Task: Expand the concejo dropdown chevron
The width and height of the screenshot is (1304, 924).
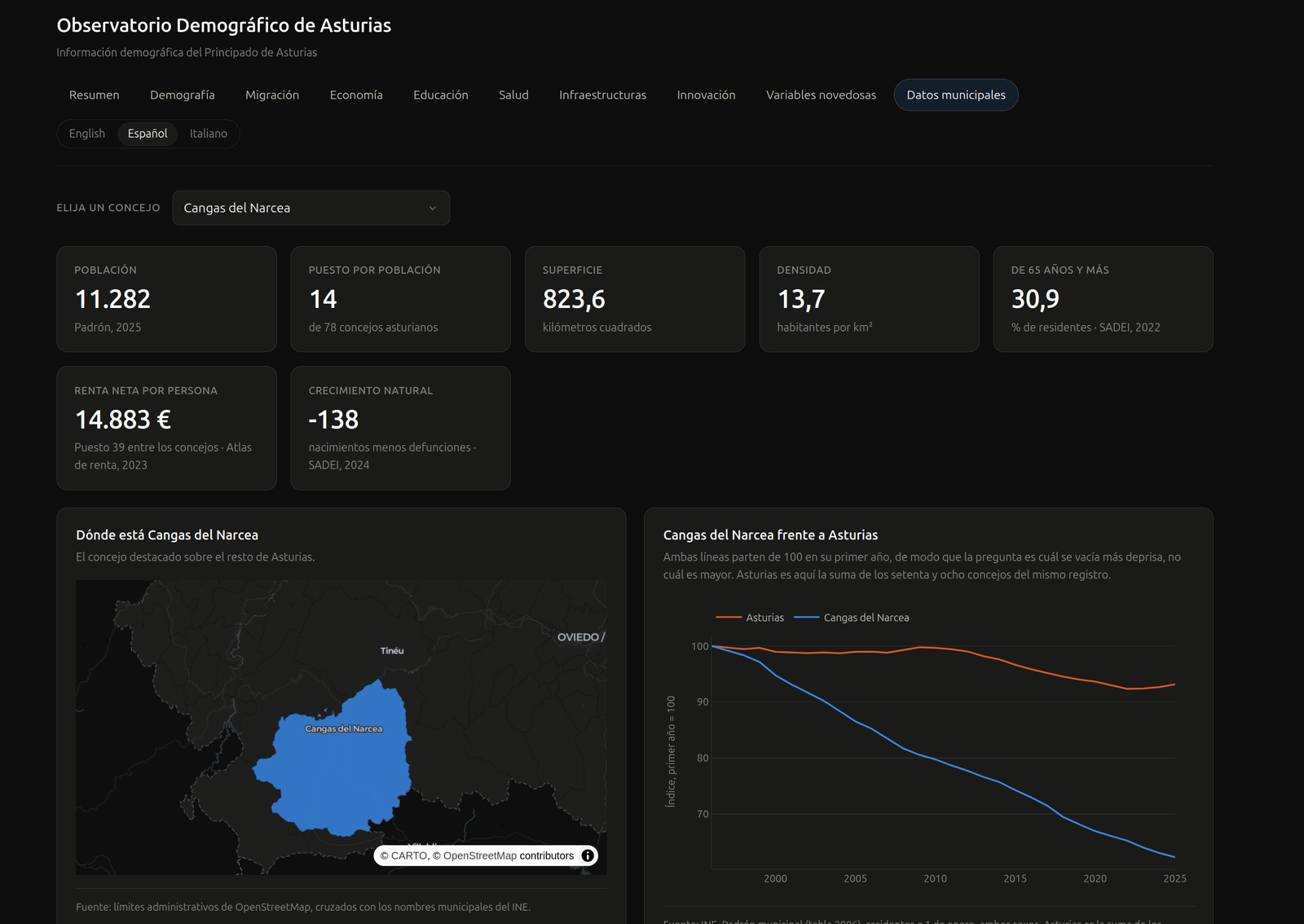Action: [x=433, y=208]
